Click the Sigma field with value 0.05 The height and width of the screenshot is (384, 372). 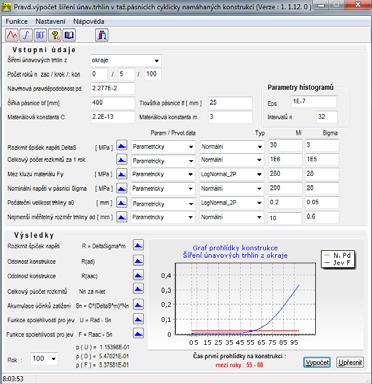[322, 203]
